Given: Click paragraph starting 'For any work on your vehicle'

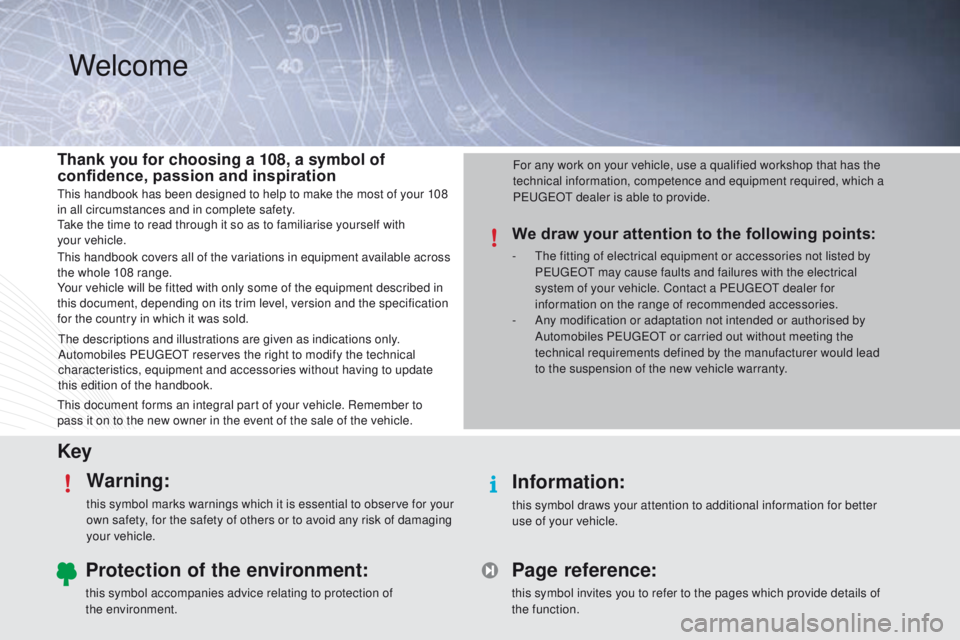Looking at the screenshot, I should coord(698,181).
